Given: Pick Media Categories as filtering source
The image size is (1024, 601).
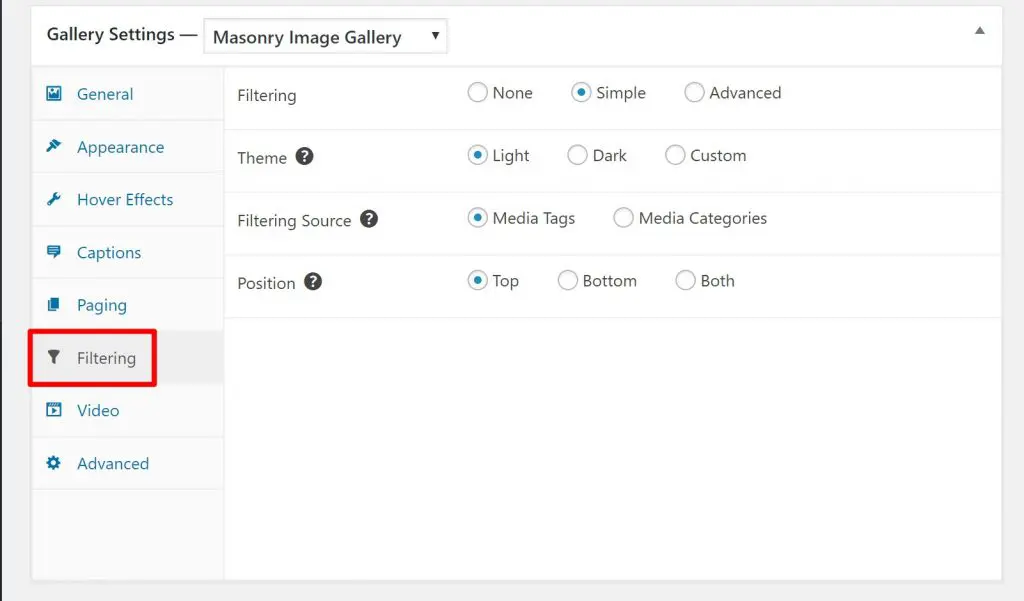Looking at the screenshot, I should click(623, 218).
